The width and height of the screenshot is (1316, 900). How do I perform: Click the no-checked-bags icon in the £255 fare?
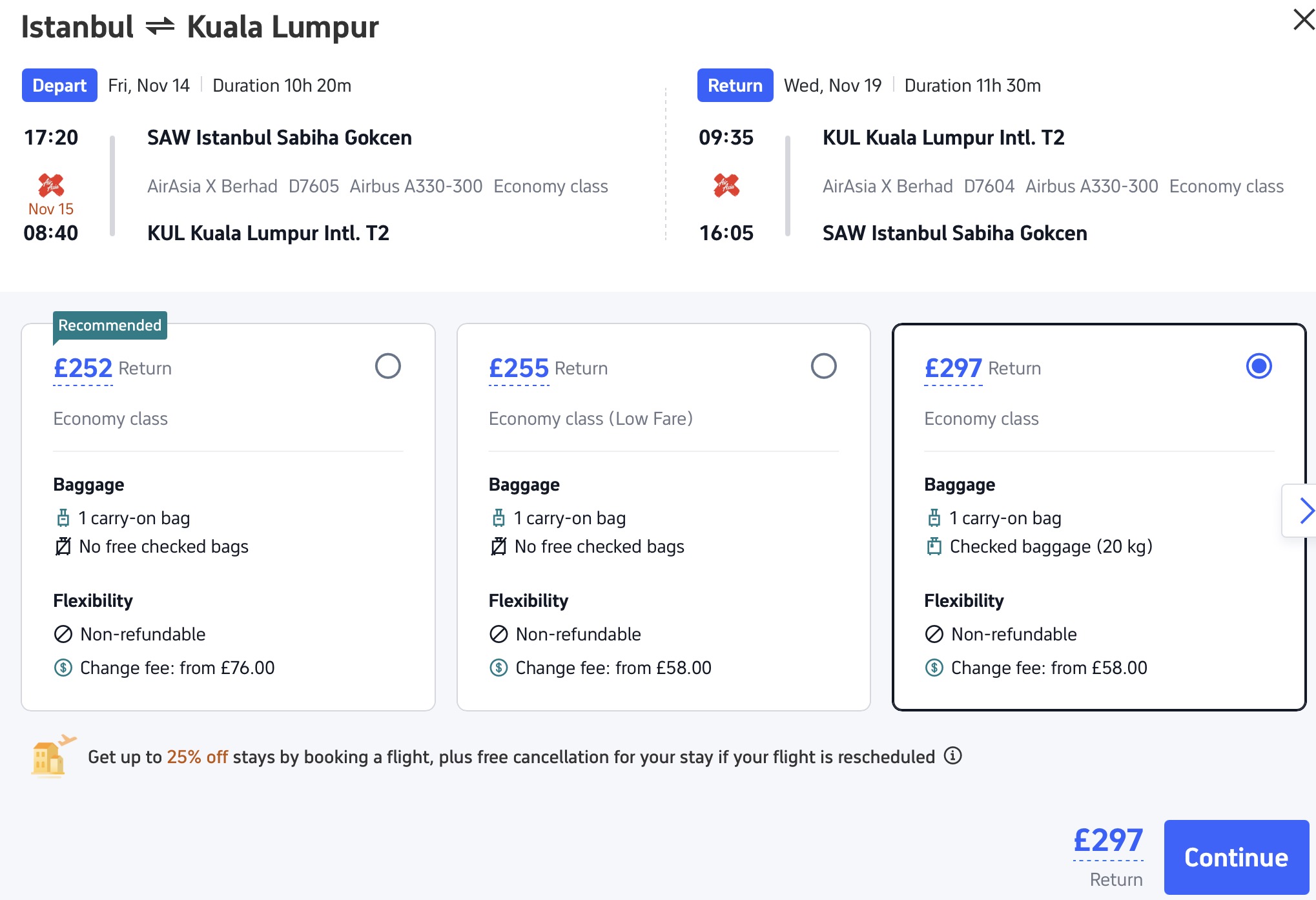[499, 547]
